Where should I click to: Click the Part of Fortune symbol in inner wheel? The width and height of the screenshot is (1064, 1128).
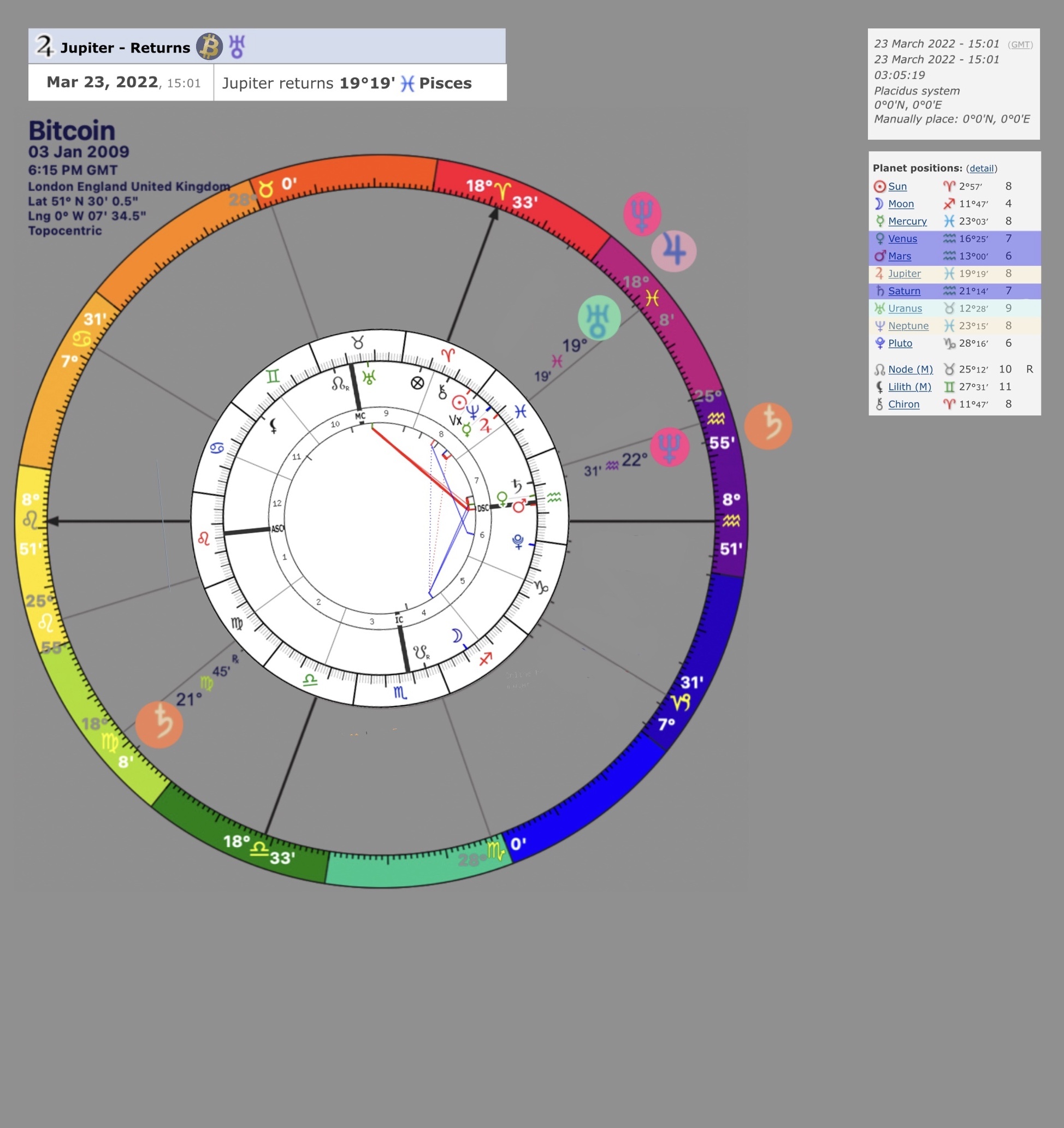(417, 383)
